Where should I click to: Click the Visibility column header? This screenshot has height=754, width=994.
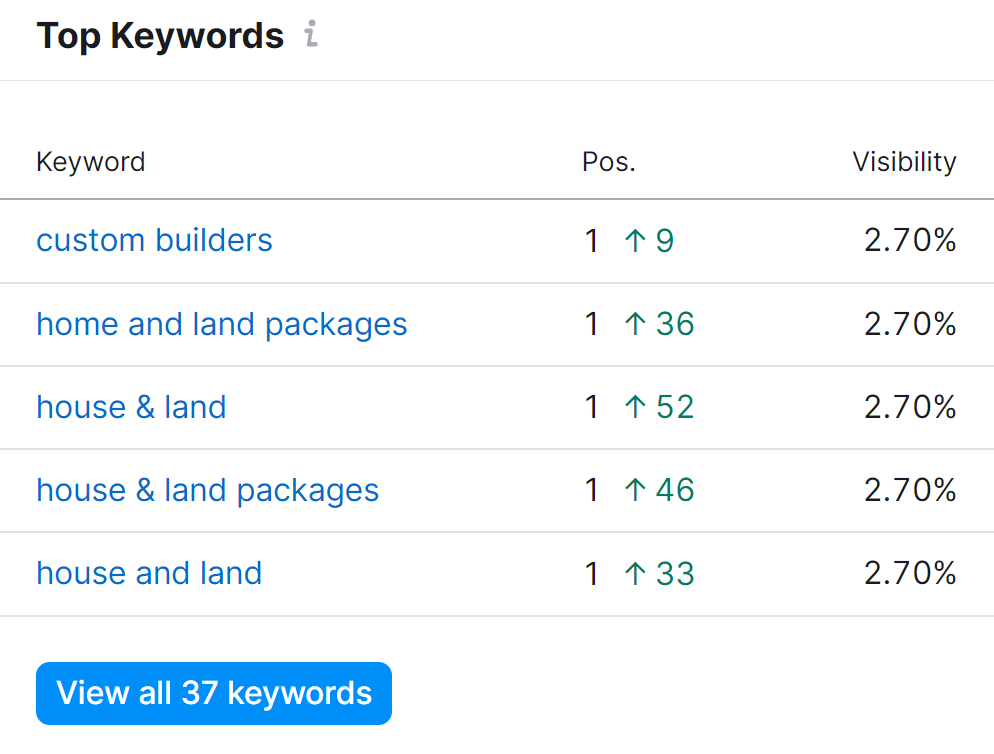click(905, 162)
